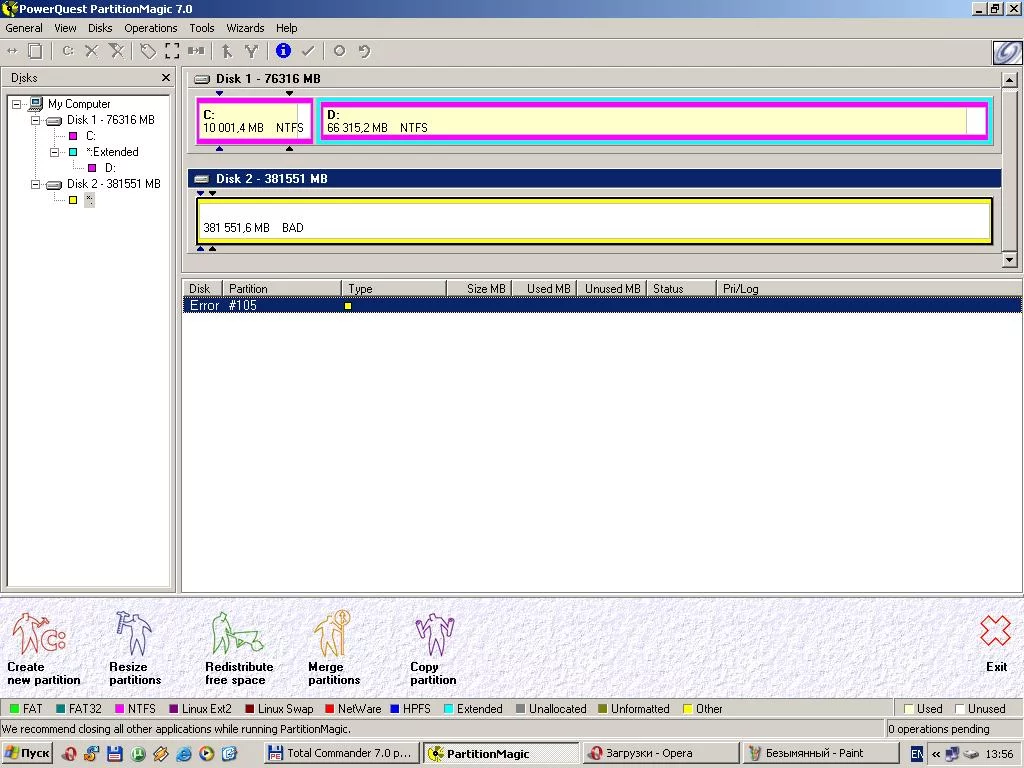Close the Disks side panel

[x=166, y=78]
